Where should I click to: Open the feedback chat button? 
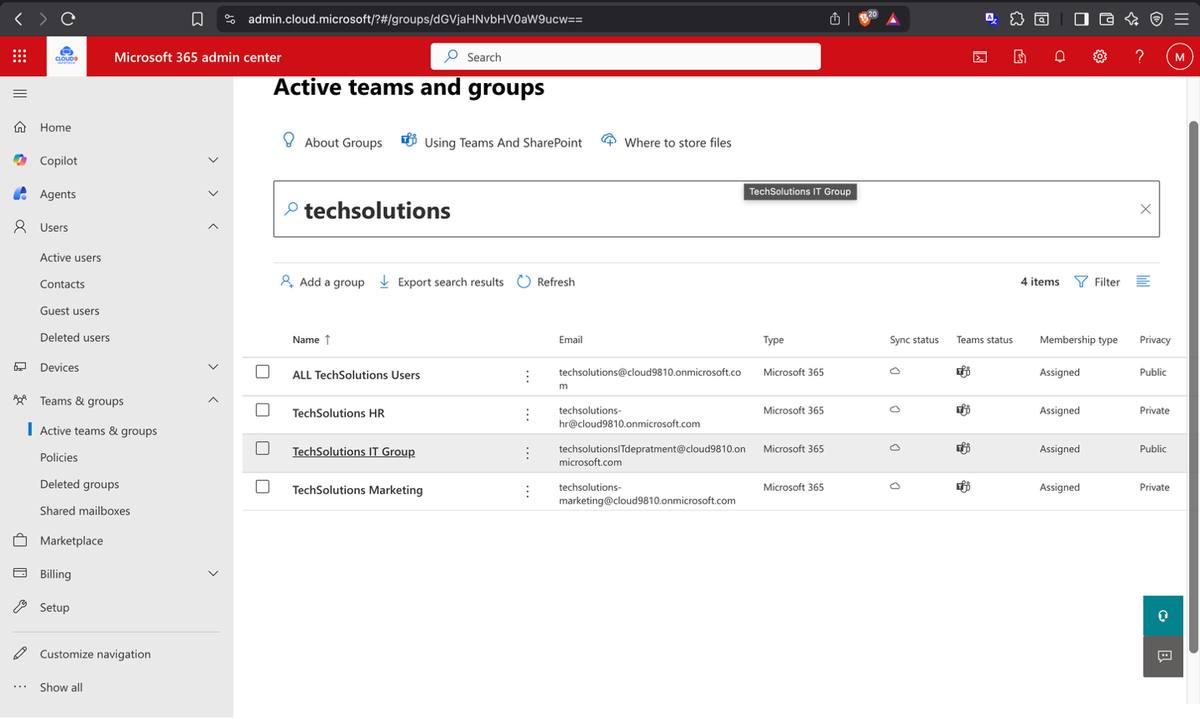pyautogui.click(x=1163, y=657)
